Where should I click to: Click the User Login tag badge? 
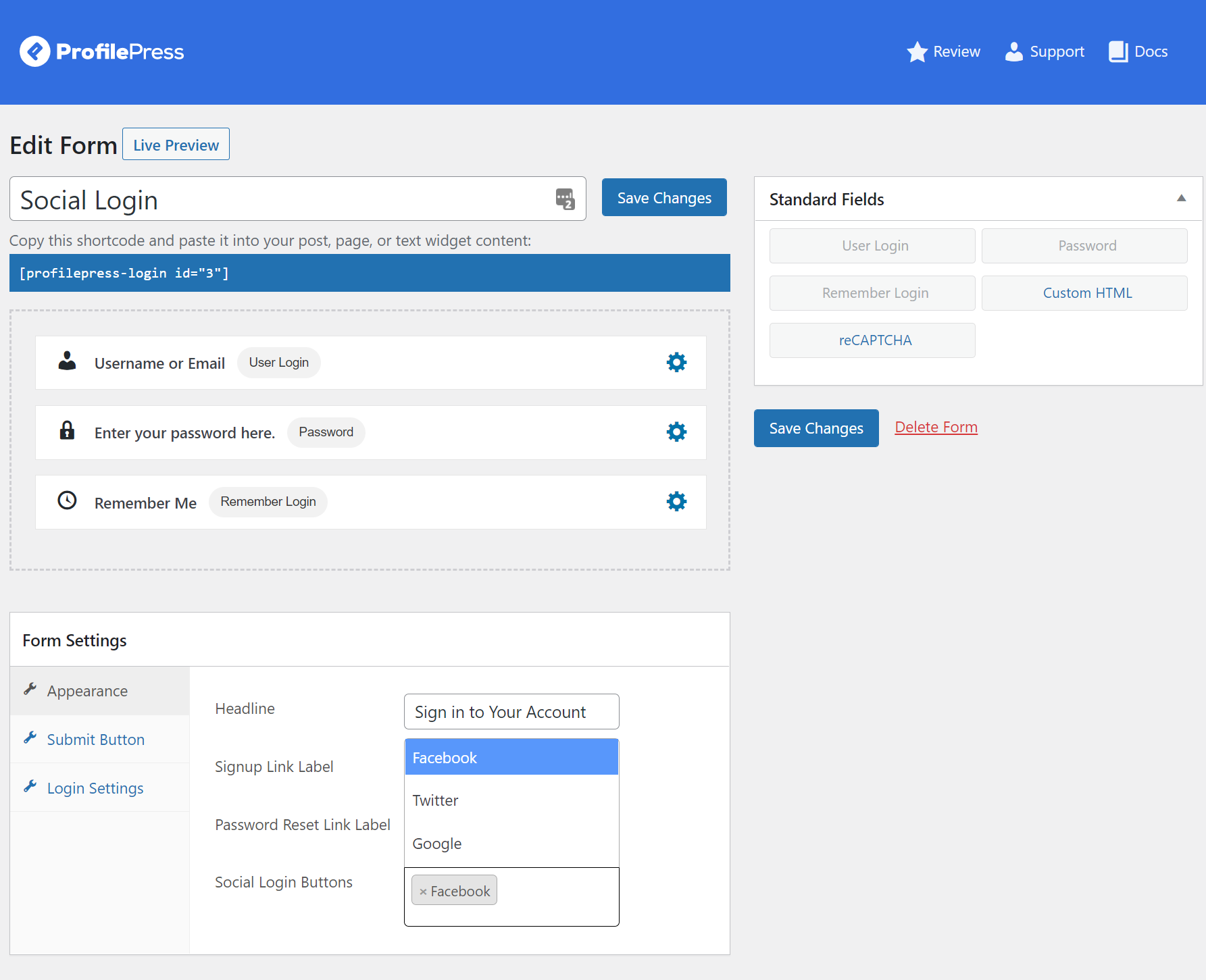279,363
